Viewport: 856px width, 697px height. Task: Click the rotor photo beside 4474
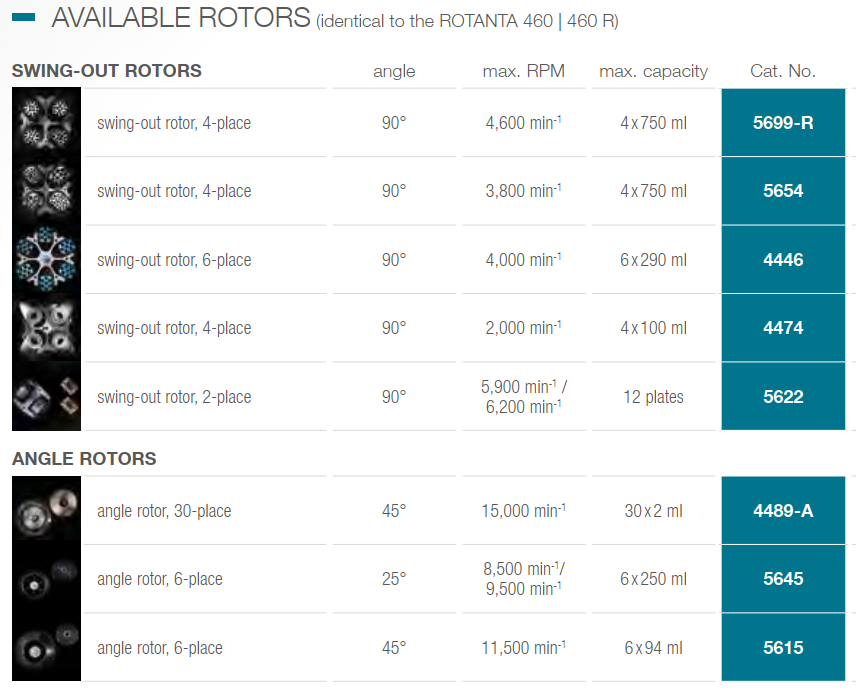point(42,328)
